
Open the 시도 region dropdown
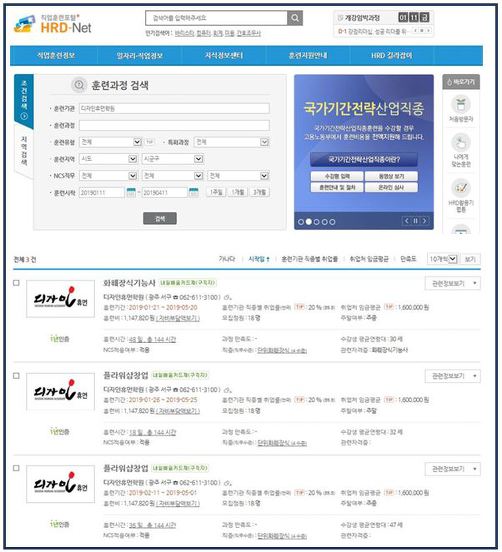(x=108, y=159)
